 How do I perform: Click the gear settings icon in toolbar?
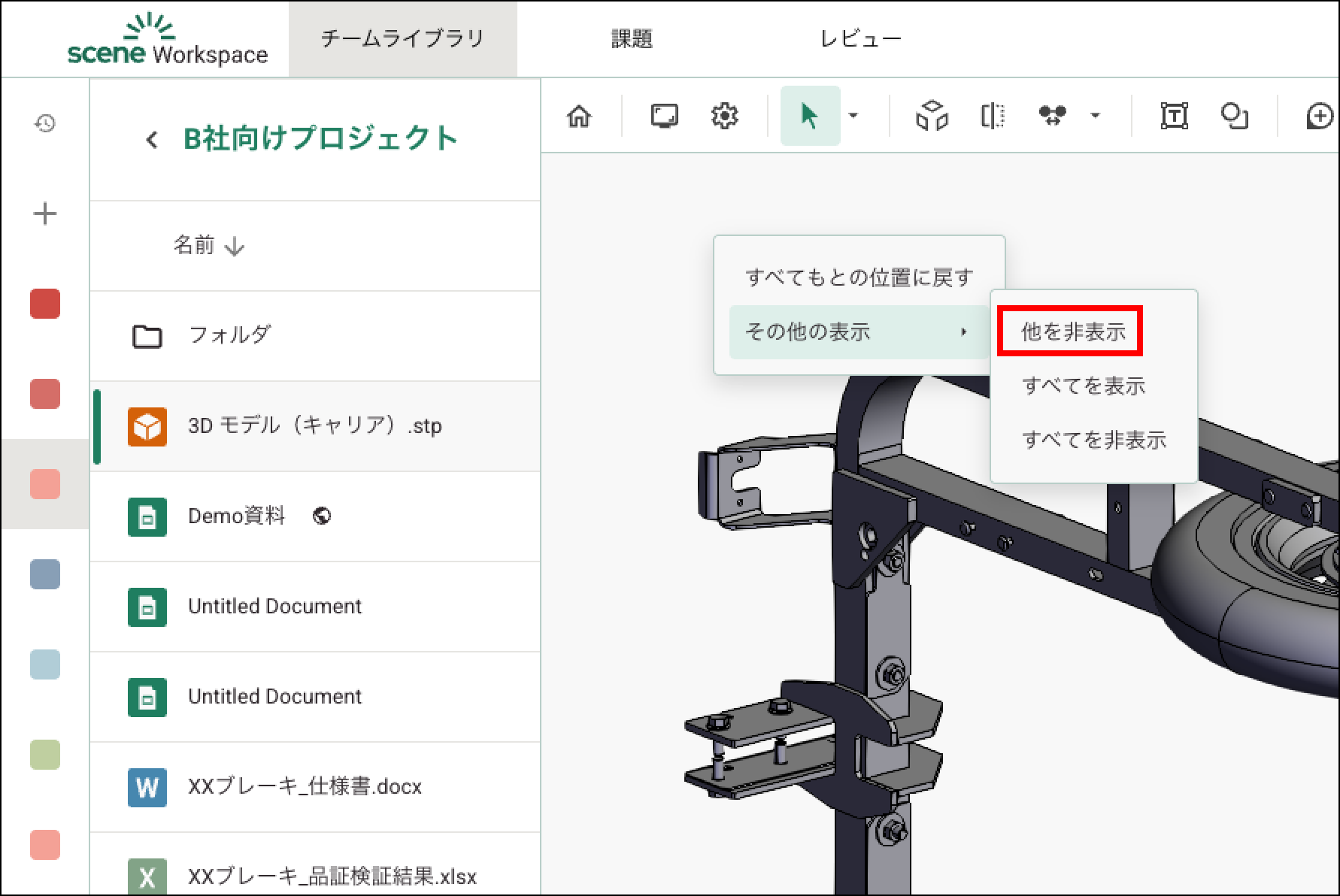pos(724,117)
